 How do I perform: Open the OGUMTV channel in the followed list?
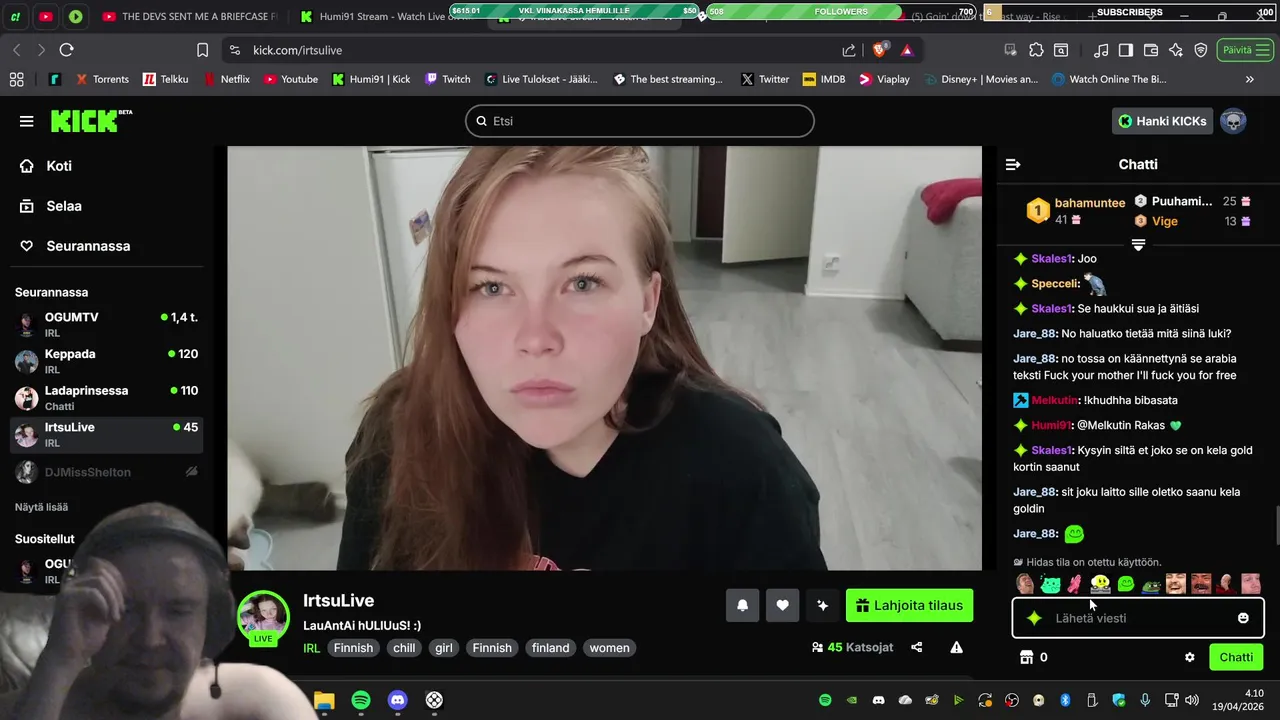[x=106, y=324]
